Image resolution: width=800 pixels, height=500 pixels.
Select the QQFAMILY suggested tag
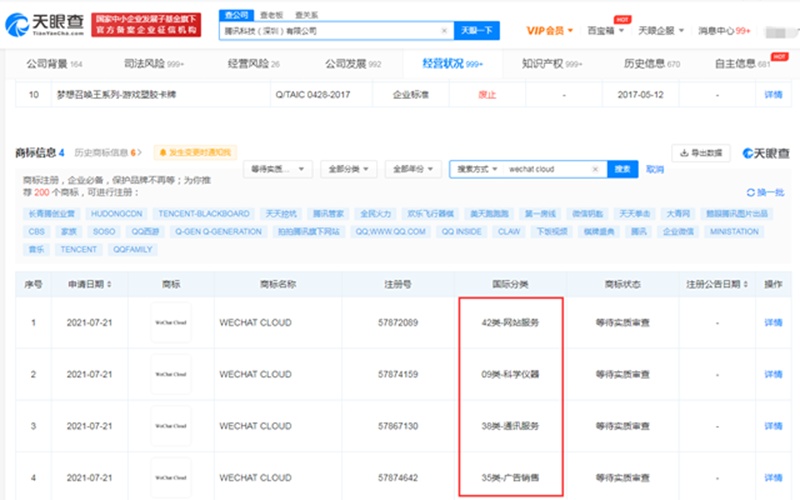pyautogui.click(x=133, y=249)
